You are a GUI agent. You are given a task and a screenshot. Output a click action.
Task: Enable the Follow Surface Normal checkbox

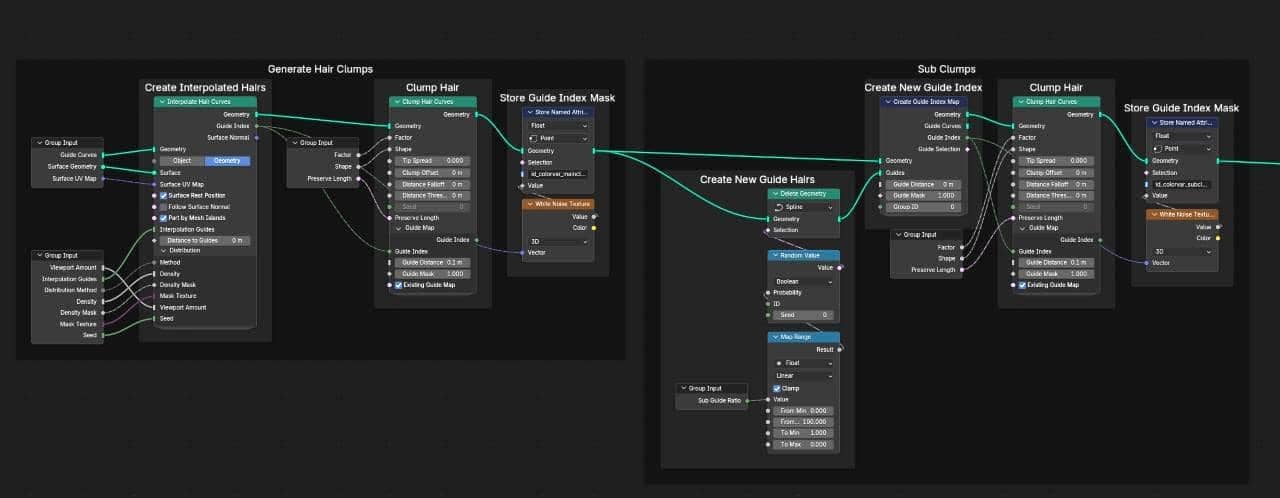coord(164,206)
